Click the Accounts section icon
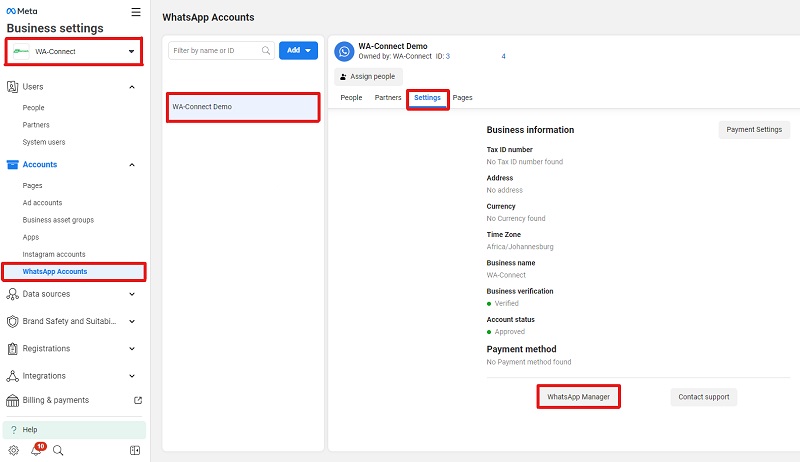800x462 pixels. [x=12, y=165]
